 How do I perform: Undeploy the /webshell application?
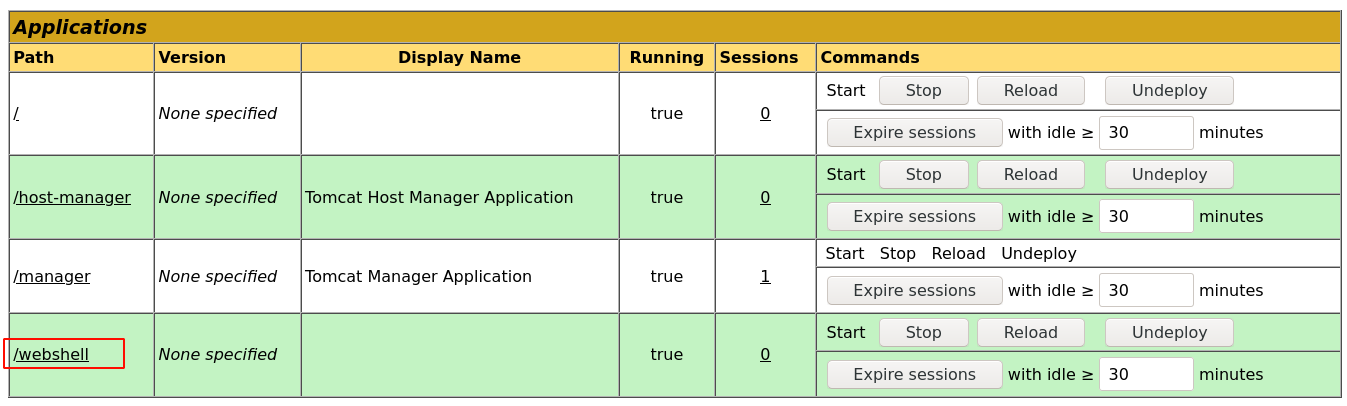[1168, 332]
